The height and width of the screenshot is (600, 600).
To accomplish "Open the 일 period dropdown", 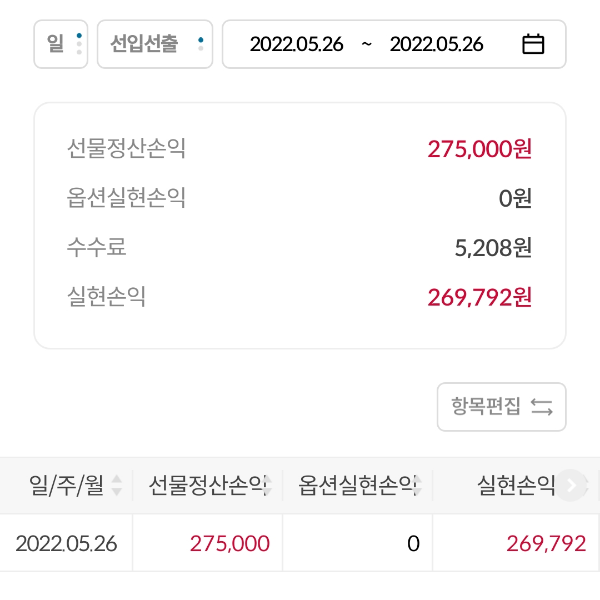I will click(61, 44).
